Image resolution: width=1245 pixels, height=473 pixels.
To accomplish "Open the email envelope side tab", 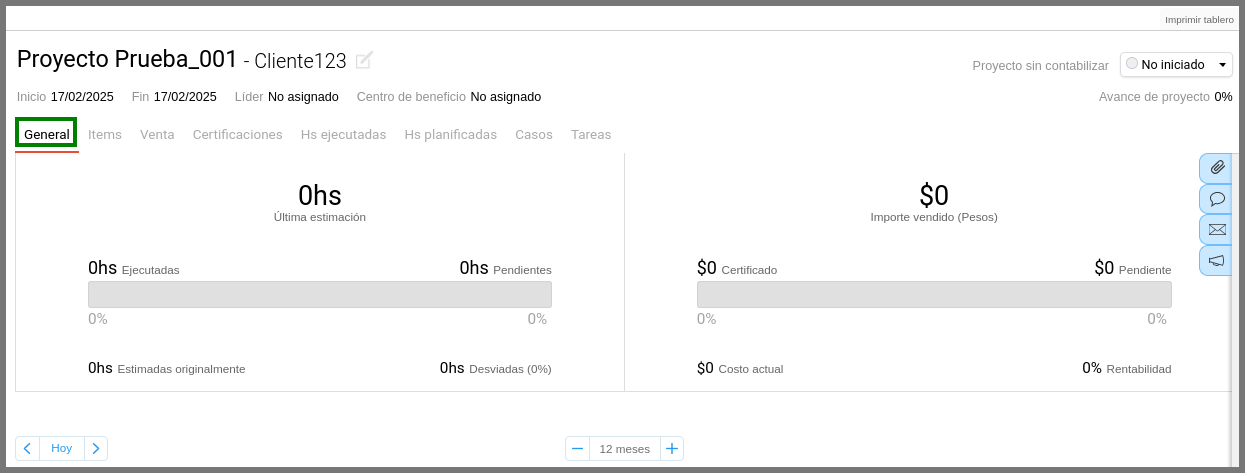I will 1216,229.
